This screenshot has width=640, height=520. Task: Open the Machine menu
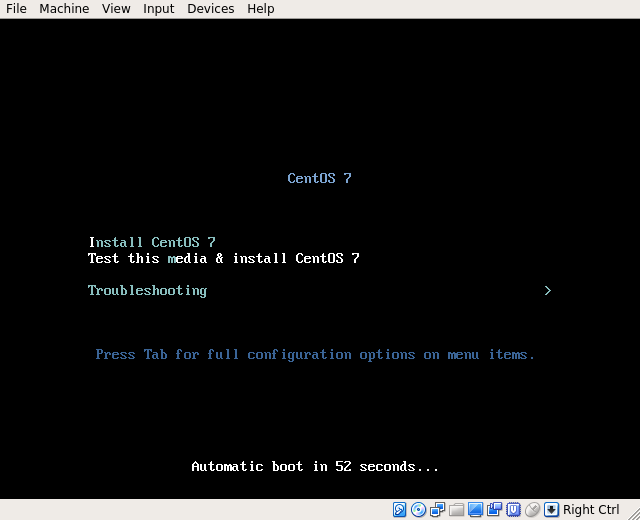point(64,9)
